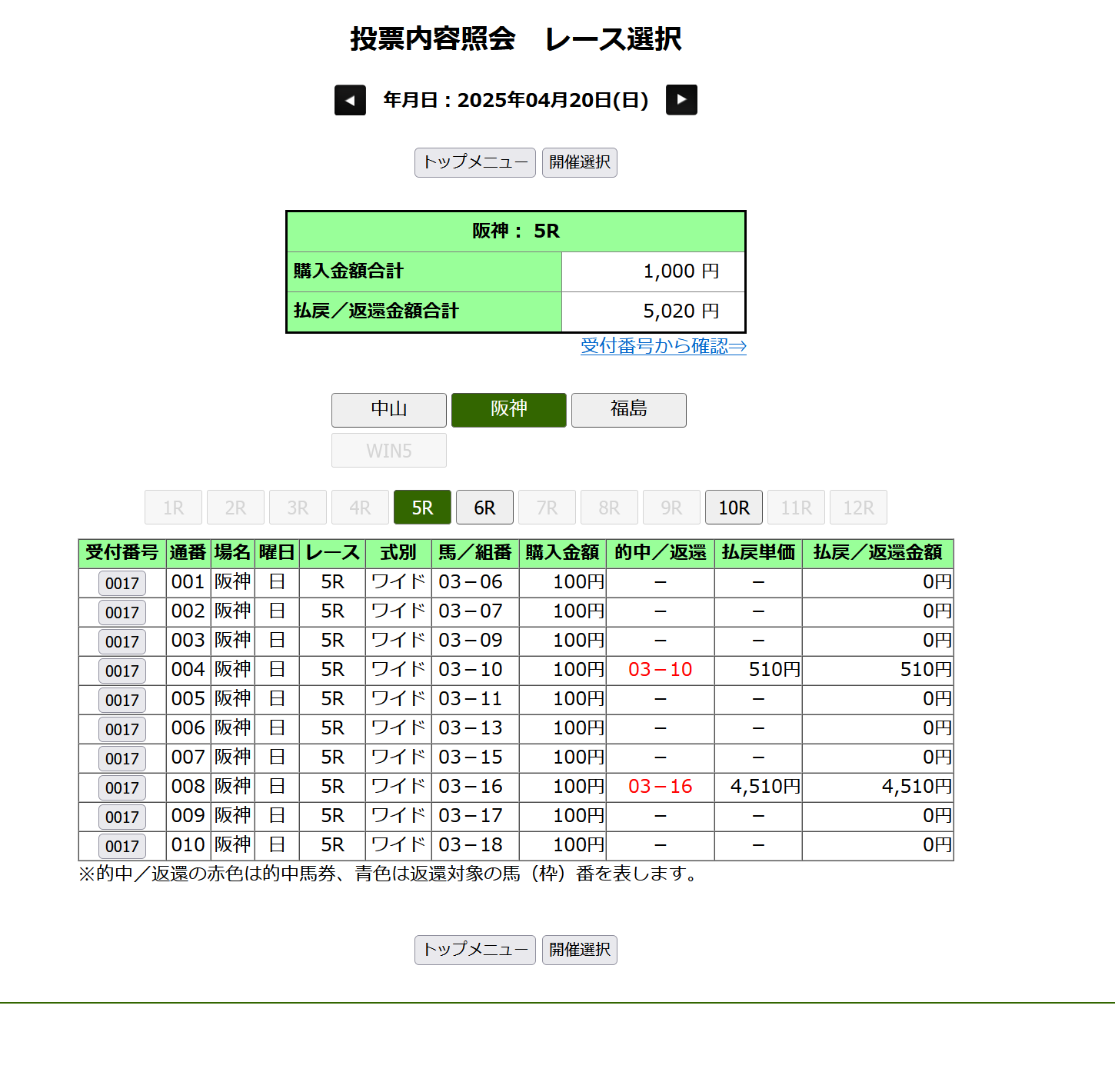Viewport: 1115px width, 1092px height.
Task: Click receipt 0017 in row 002
Action: (x=122, y=613)
